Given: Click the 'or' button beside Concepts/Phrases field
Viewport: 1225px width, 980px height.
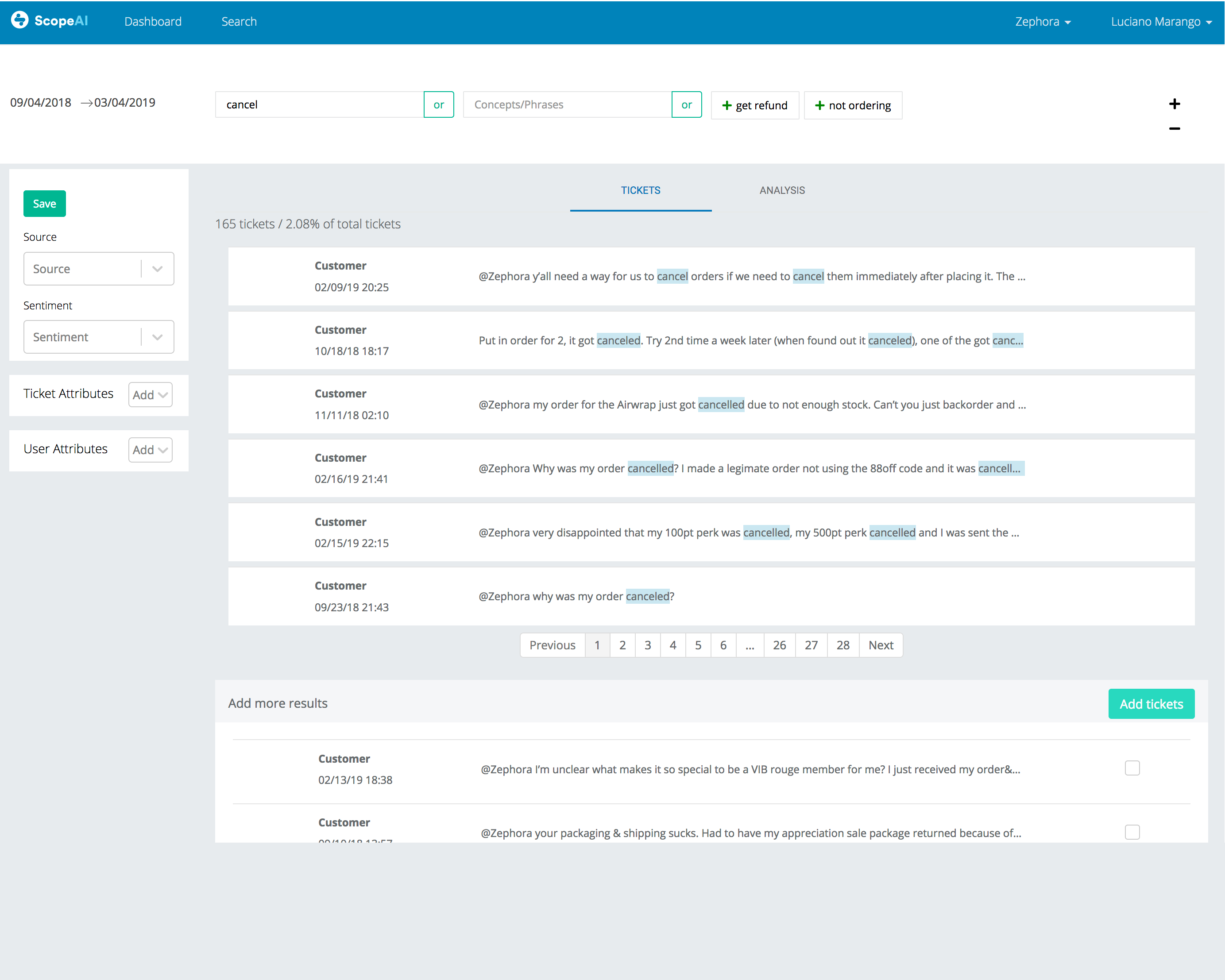Looking at the screenshot, I should (686, 104).
